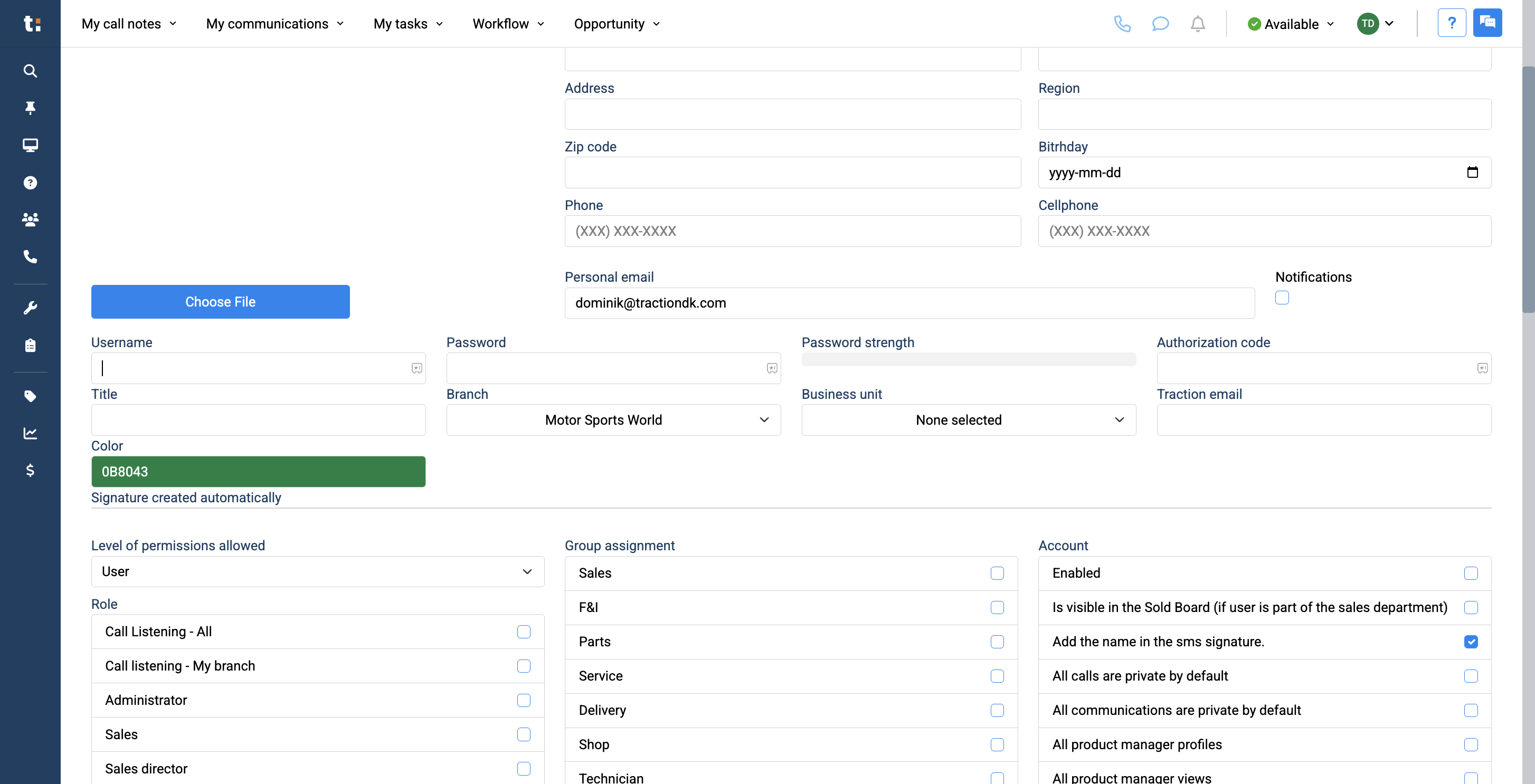The height and width of the screenshot is (784, 1535).
Task: Open notifications via the bell icon
Action: (1198, 24)
